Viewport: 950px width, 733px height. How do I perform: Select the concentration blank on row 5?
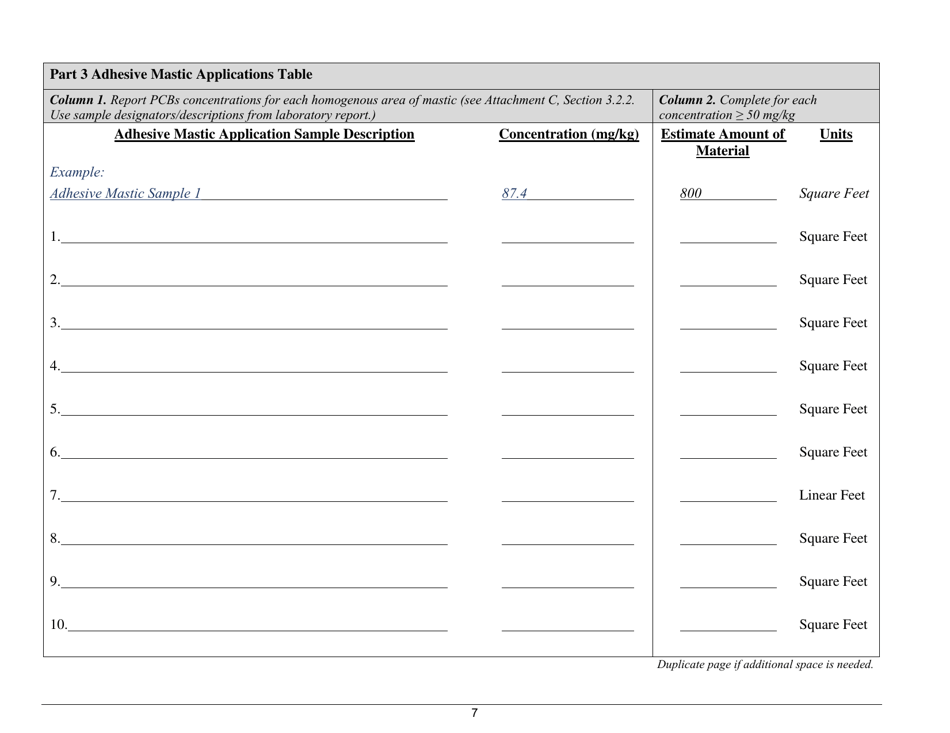click(567, 414)
